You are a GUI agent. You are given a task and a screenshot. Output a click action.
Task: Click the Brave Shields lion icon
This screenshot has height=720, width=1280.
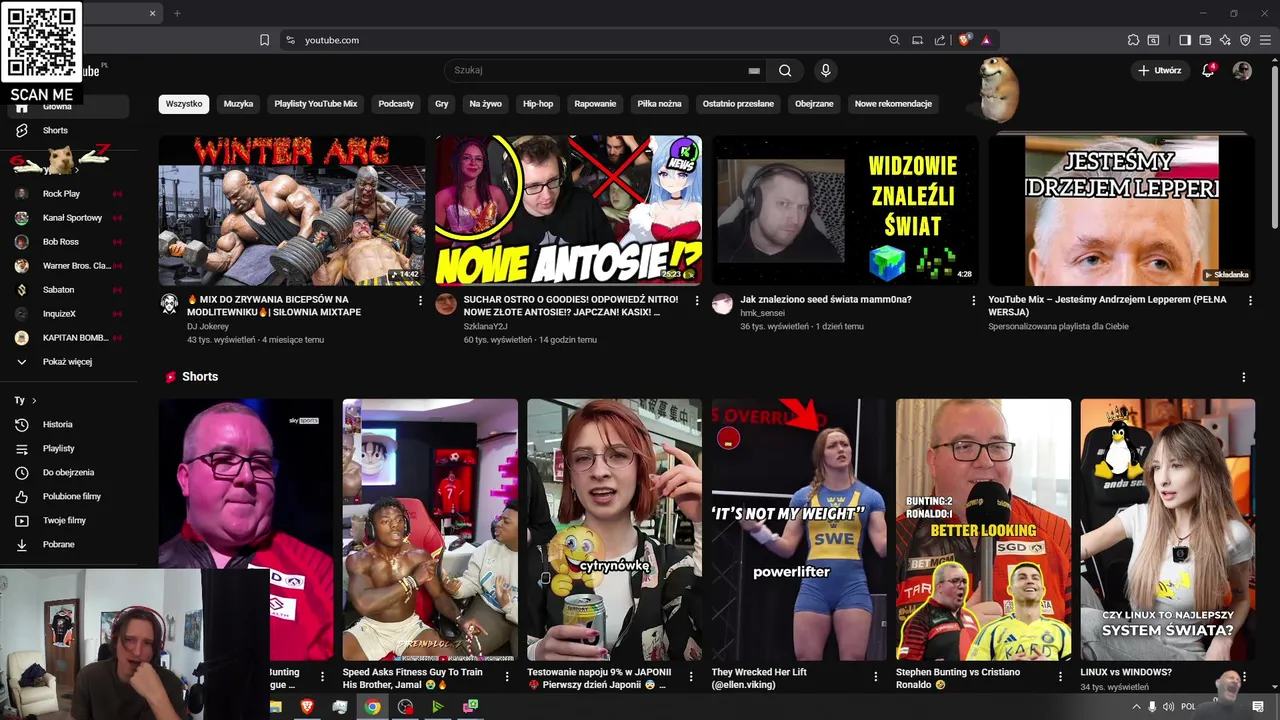964,40
